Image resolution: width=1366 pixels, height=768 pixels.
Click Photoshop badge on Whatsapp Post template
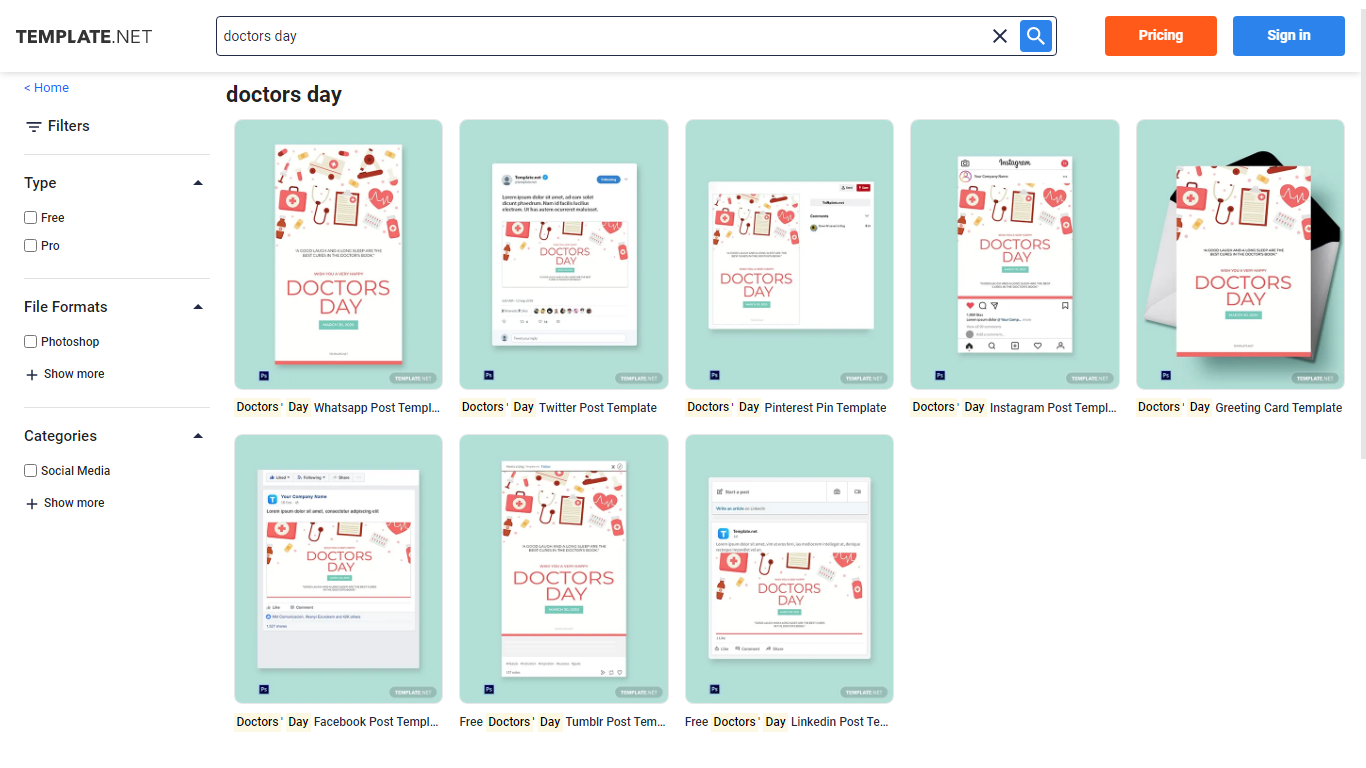264,376
